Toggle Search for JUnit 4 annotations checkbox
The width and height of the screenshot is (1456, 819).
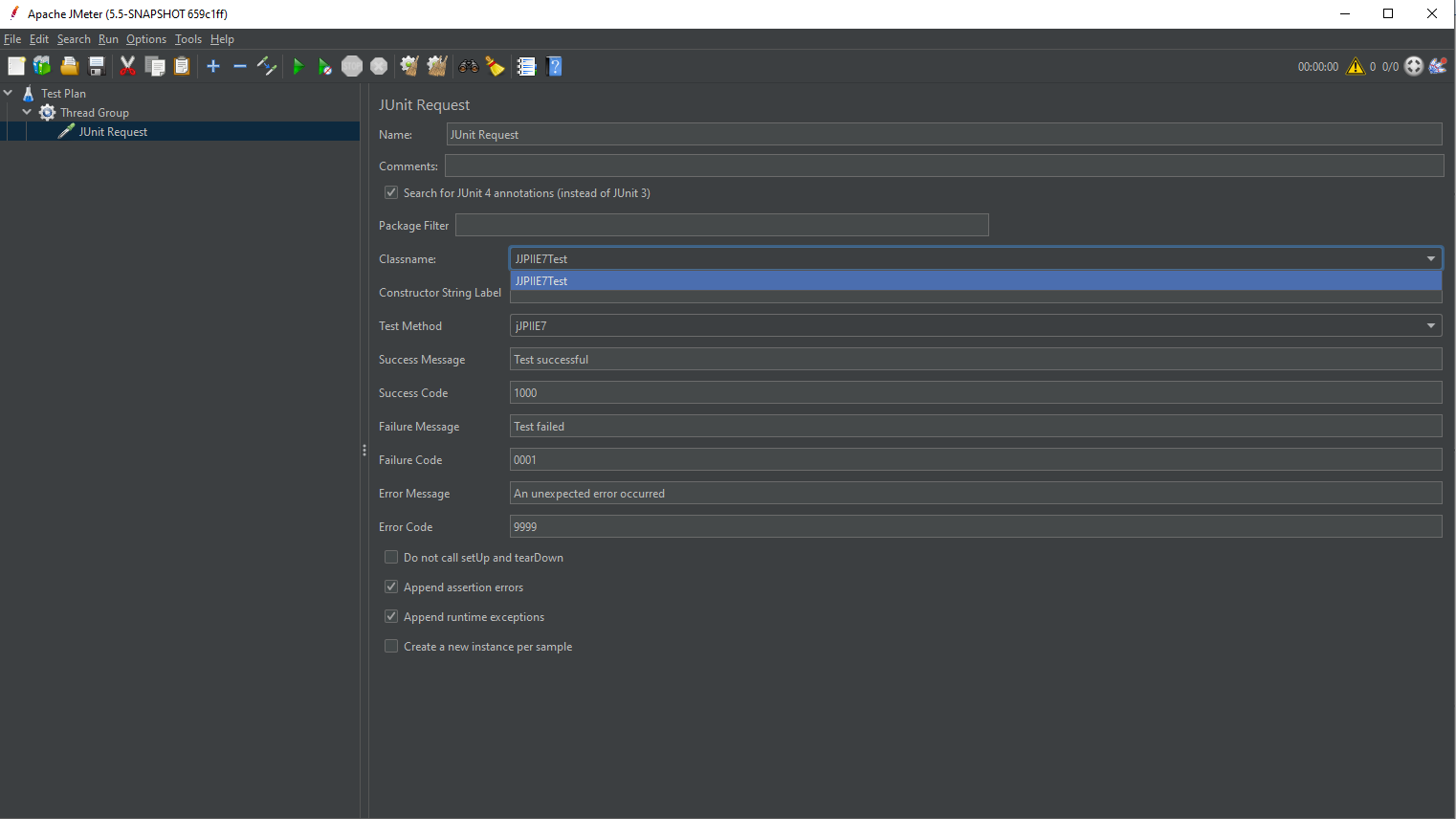point(391,192)
